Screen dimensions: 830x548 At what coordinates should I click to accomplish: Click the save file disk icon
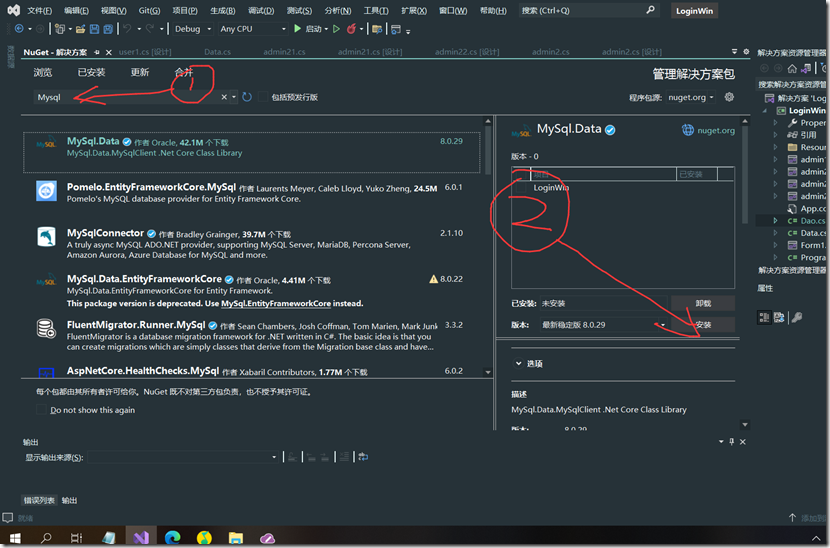[x=94, y=29]
